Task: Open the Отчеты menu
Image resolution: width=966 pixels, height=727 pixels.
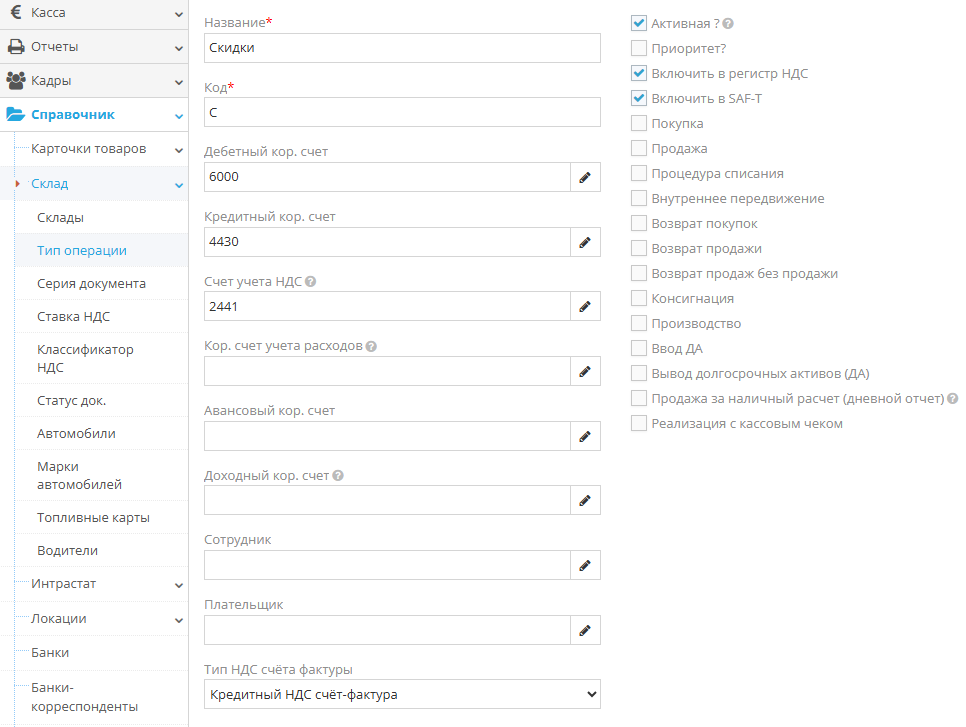Action: [x=94, y=46]
